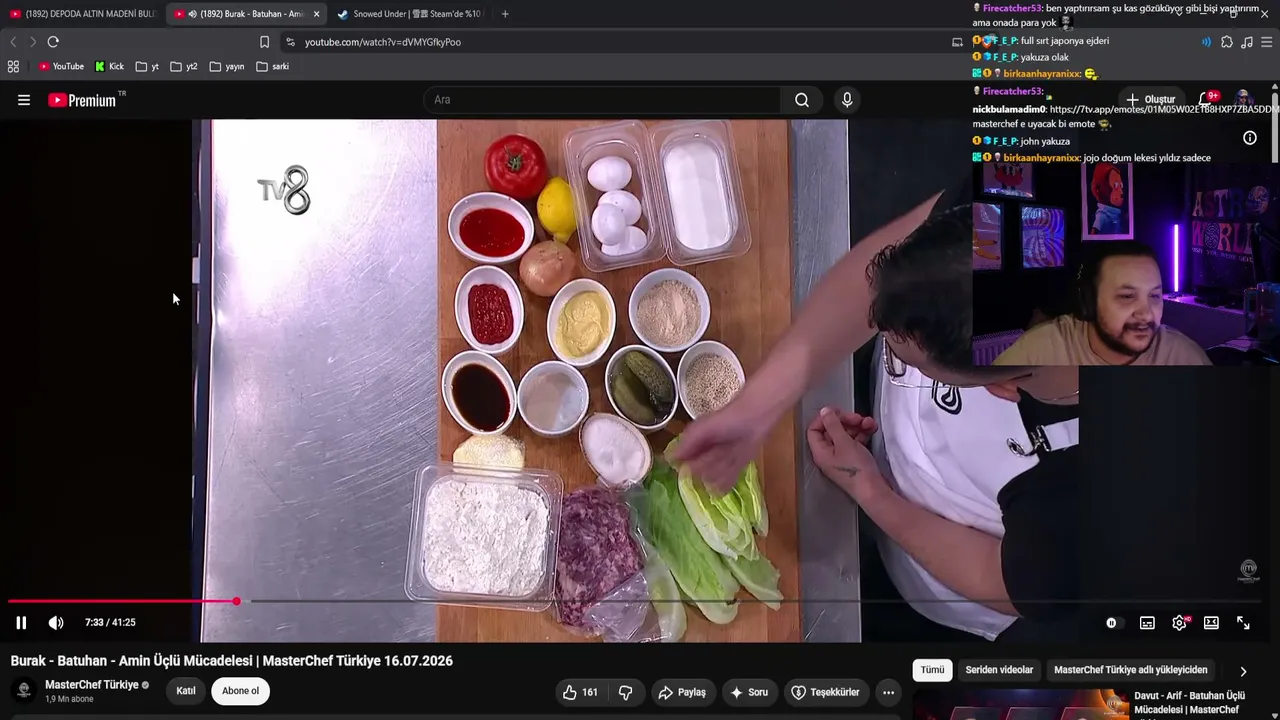This screenshot has width=1280, height=720.
Task: Go back with the browser back arrow
Action: 13,42
